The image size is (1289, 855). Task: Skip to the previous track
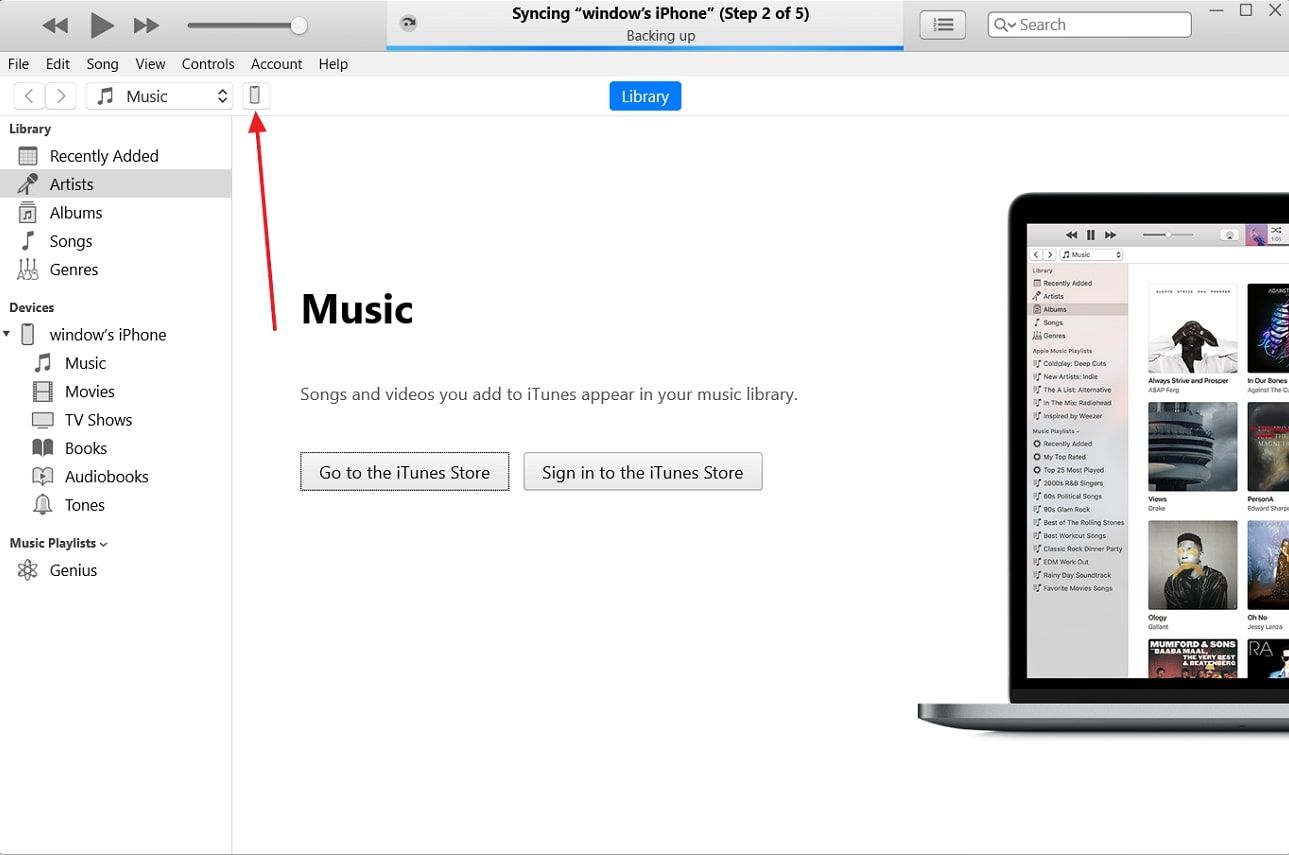(55, 25)
